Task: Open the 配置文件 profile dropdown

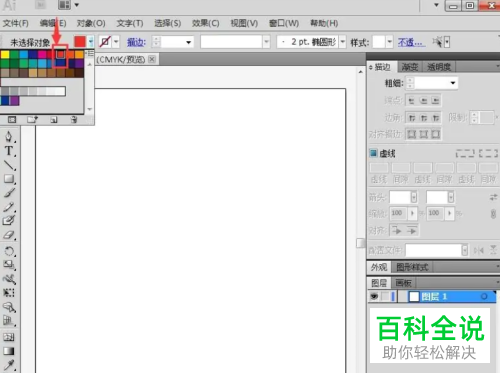Action: tap(464, 250)
